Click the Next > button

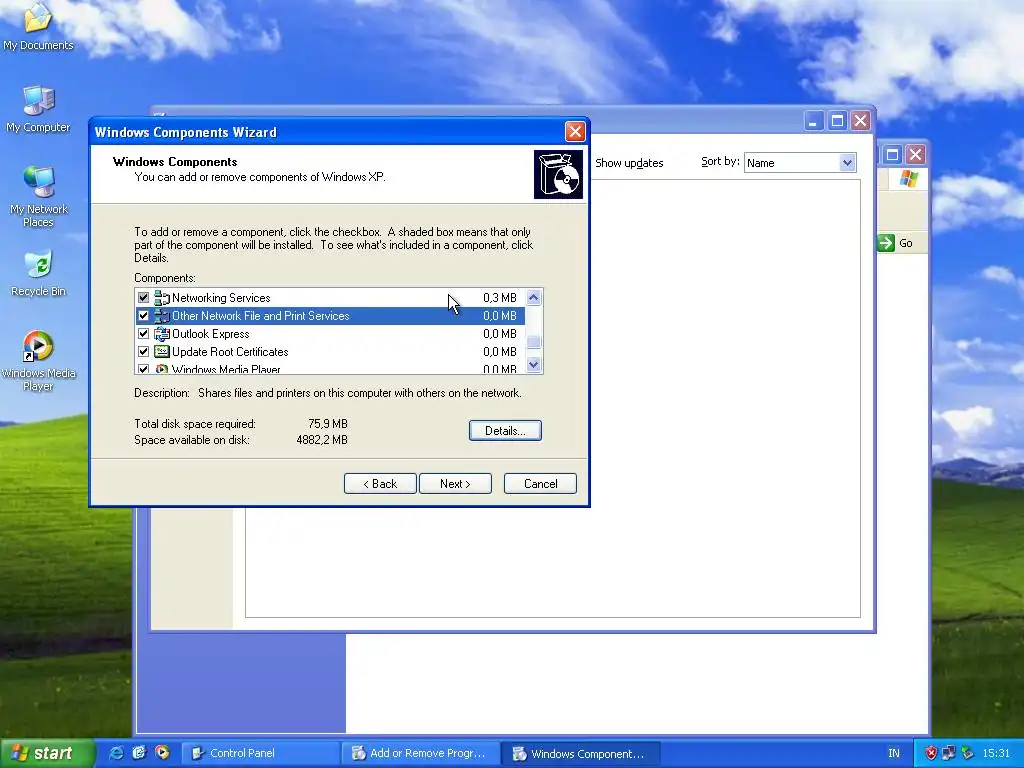click(455, 484)
